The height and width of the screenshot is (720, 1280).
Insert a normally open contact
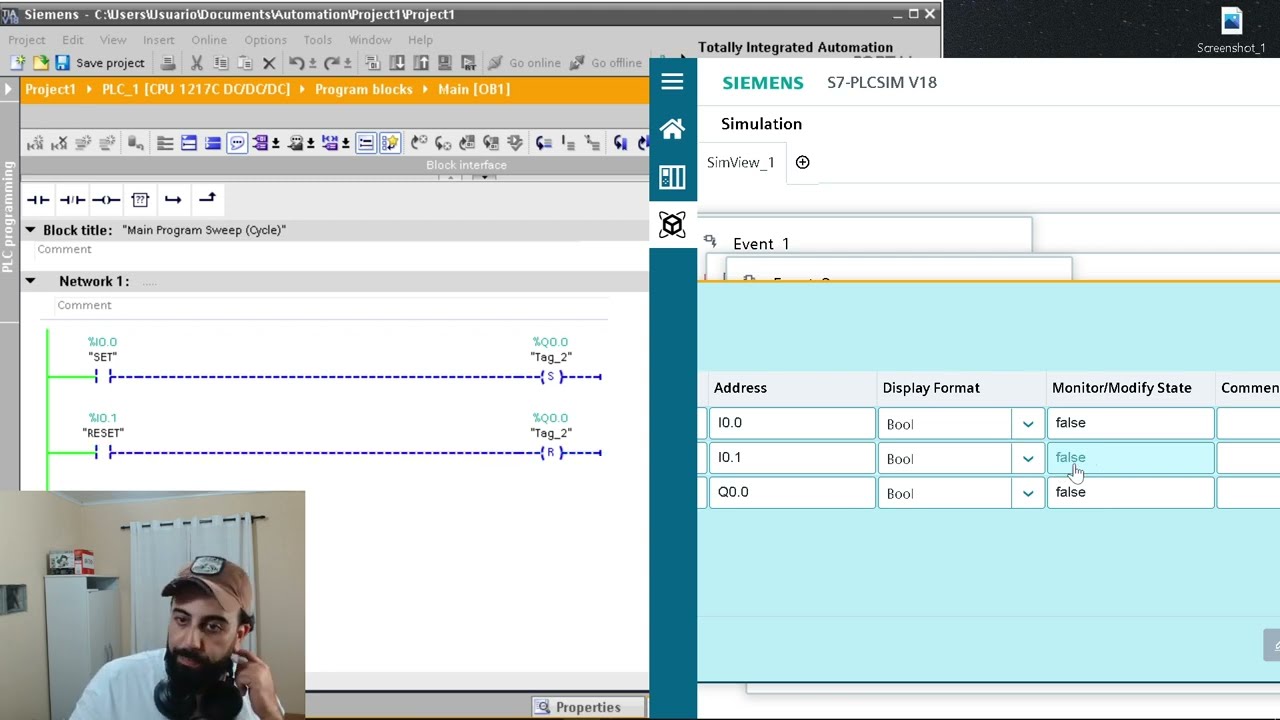(x=38, y=200)
